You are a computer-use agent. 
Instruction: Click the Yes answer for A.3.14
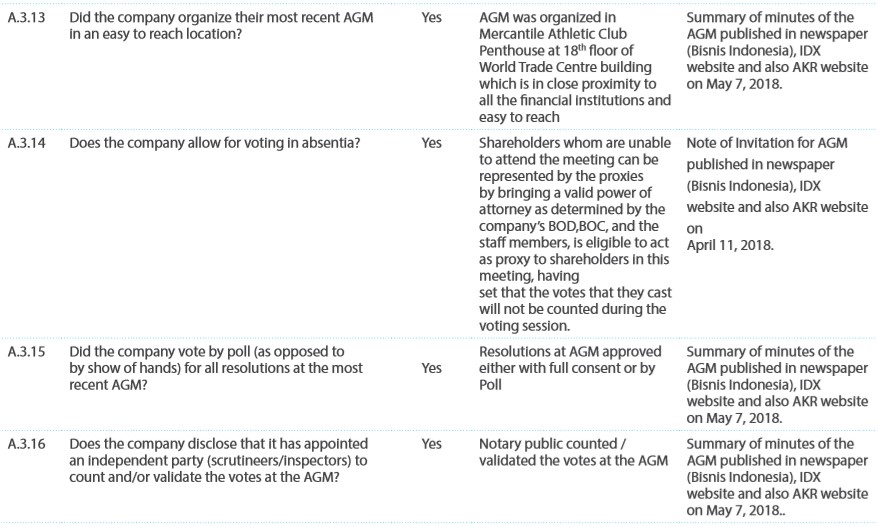431,143
